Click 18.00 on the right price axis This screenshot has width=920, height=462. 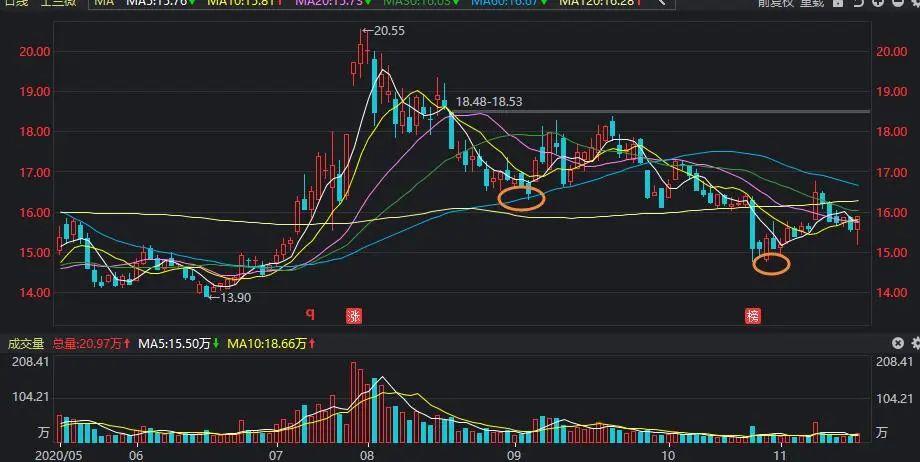892,131
